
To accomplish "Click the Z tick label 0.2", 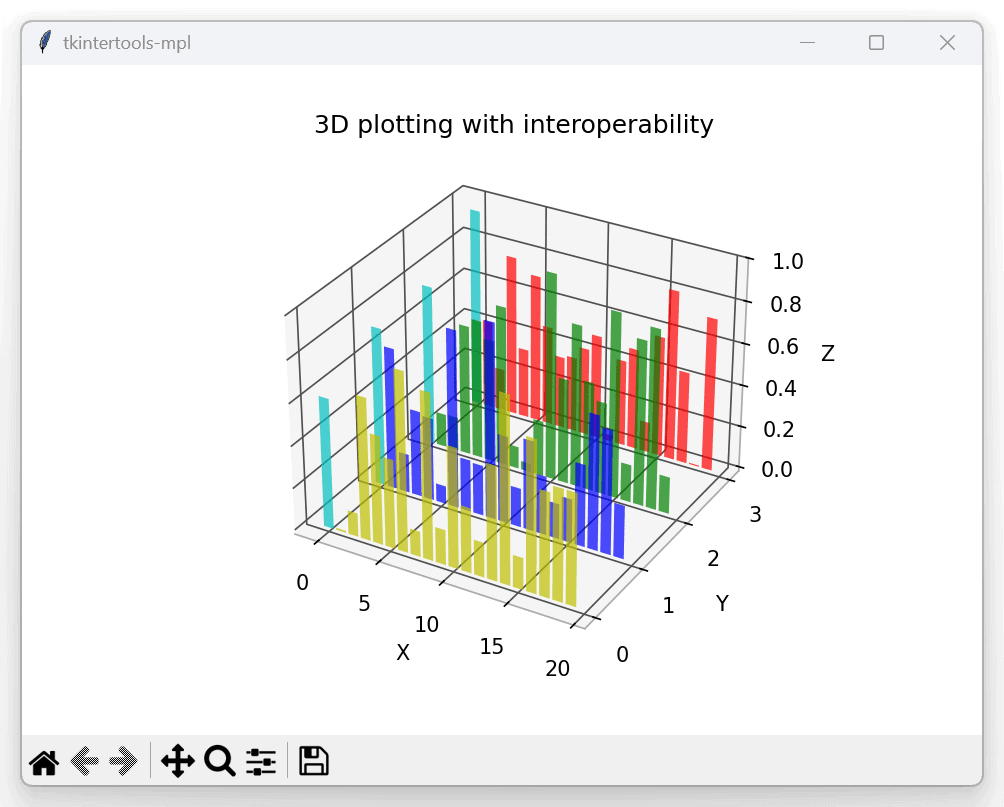I will tap(779, 429).
